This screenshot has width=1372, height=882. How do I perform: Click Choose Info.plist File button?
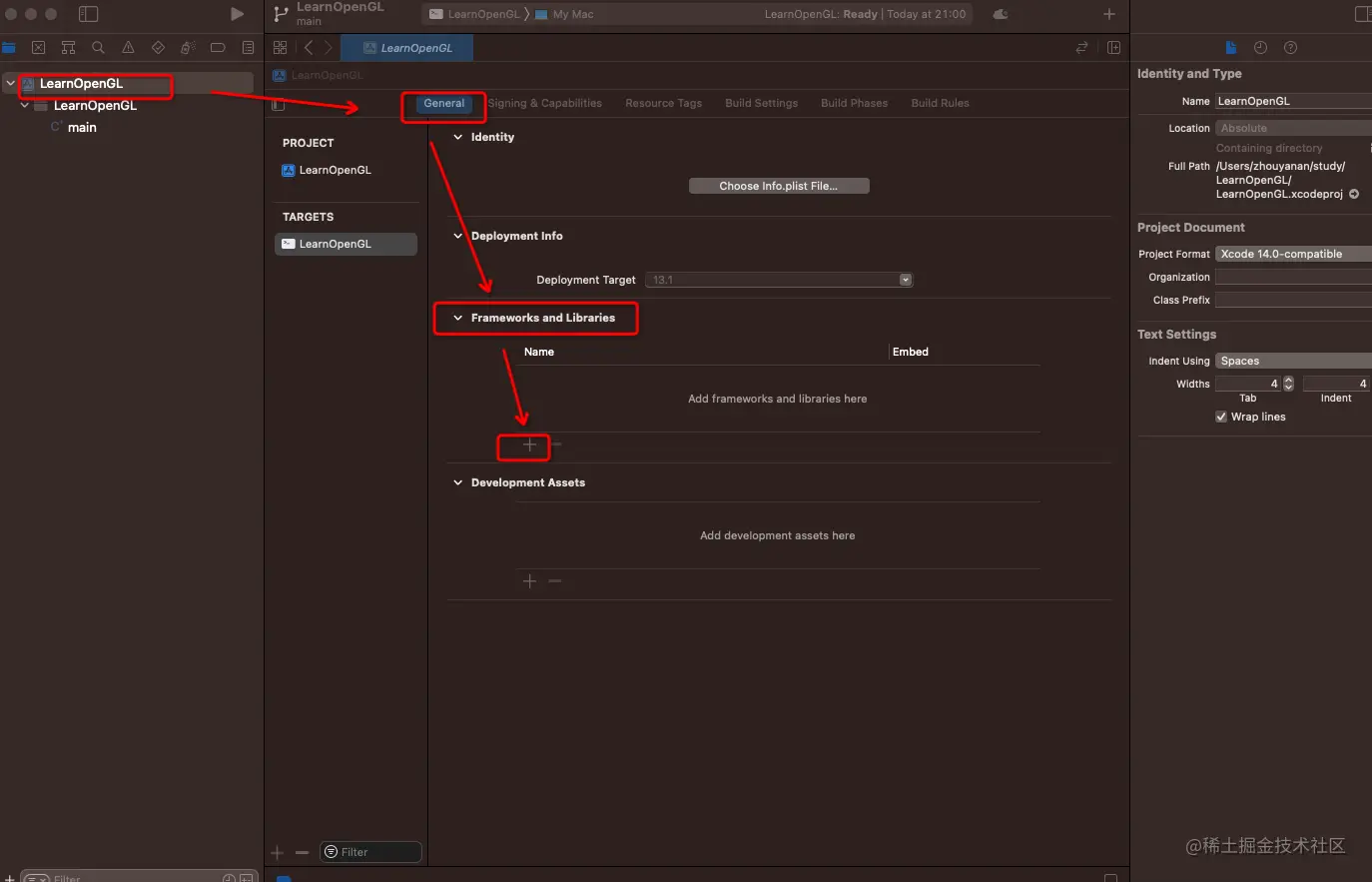click(779, 186)
